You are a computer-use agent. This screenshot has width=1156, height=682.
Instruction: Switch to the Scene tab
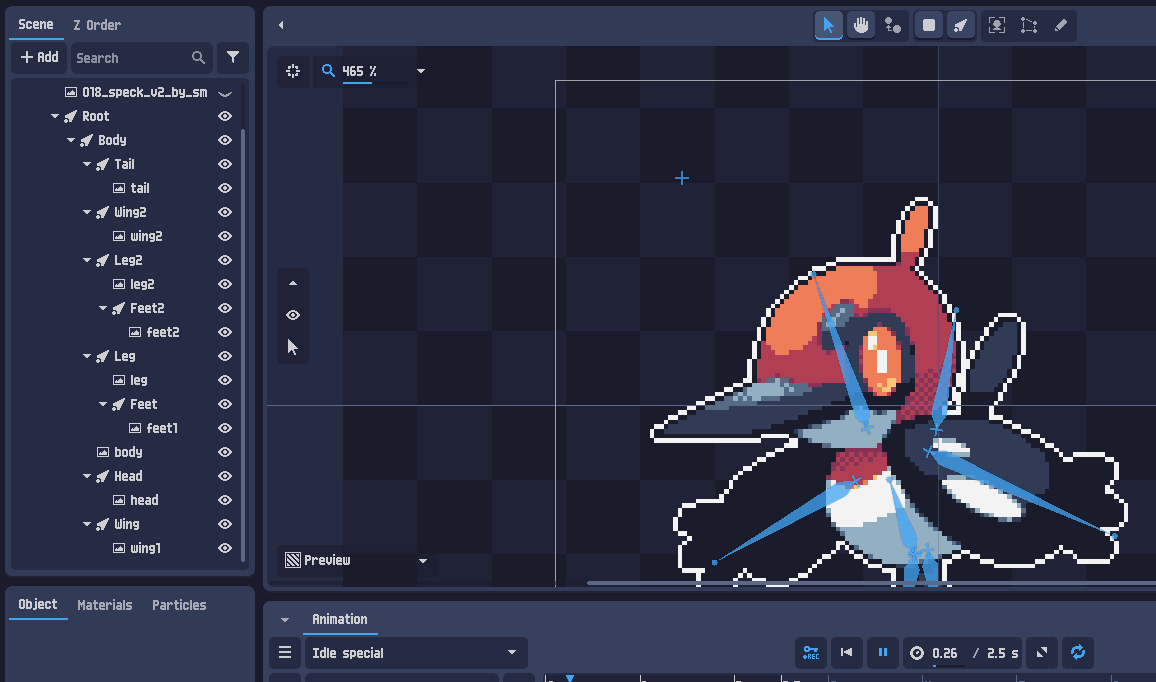click(x=35, y=24)
